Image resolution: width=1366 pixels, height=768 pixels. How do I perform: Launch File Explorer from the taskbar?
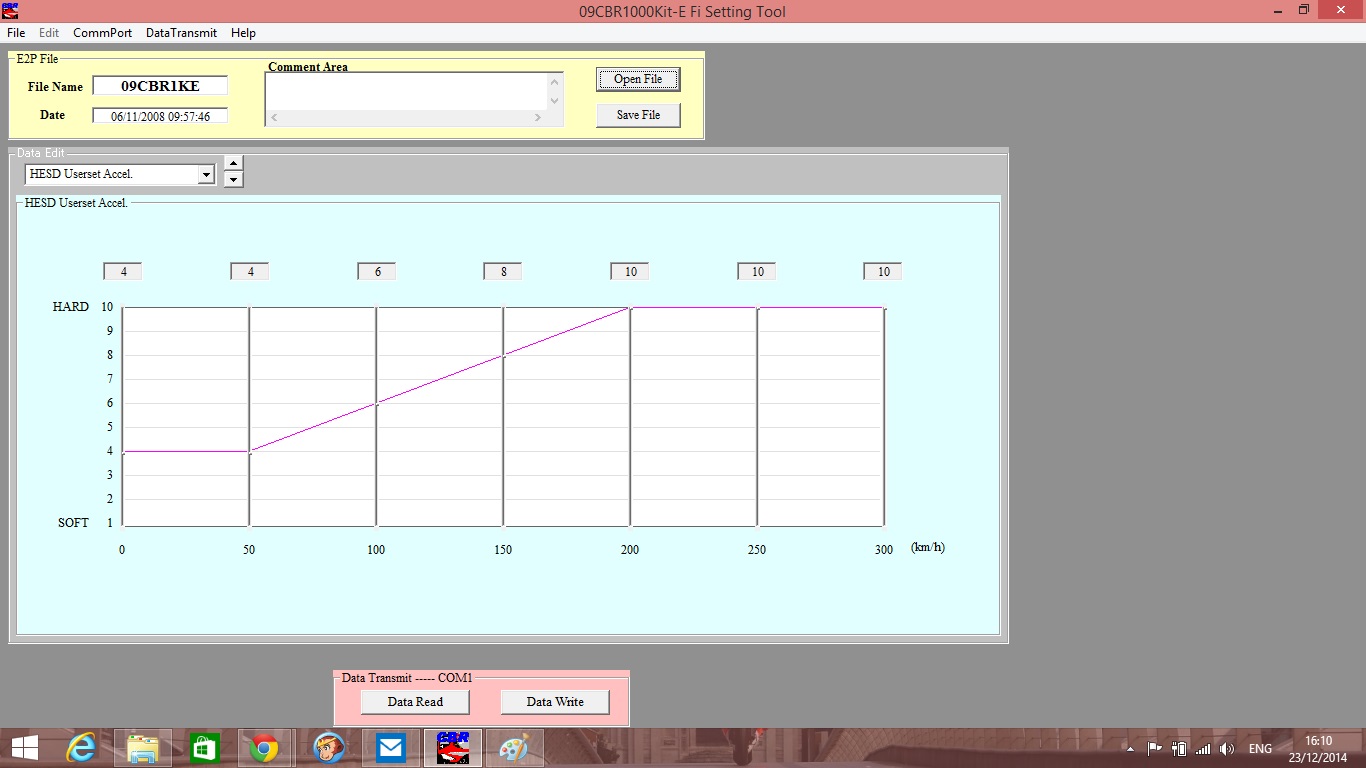click(x=143, y=748)
